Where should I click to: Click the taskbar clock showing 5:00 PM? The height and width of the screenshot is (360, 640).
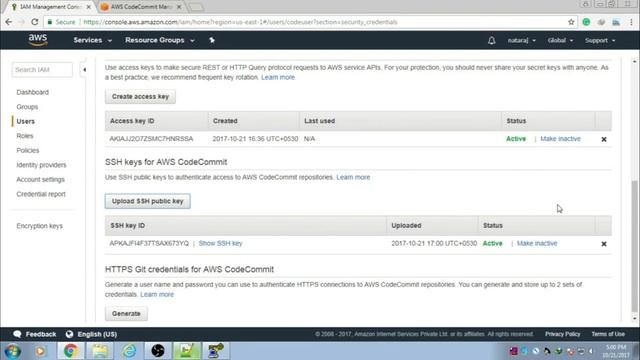click(x=616, y=351)
